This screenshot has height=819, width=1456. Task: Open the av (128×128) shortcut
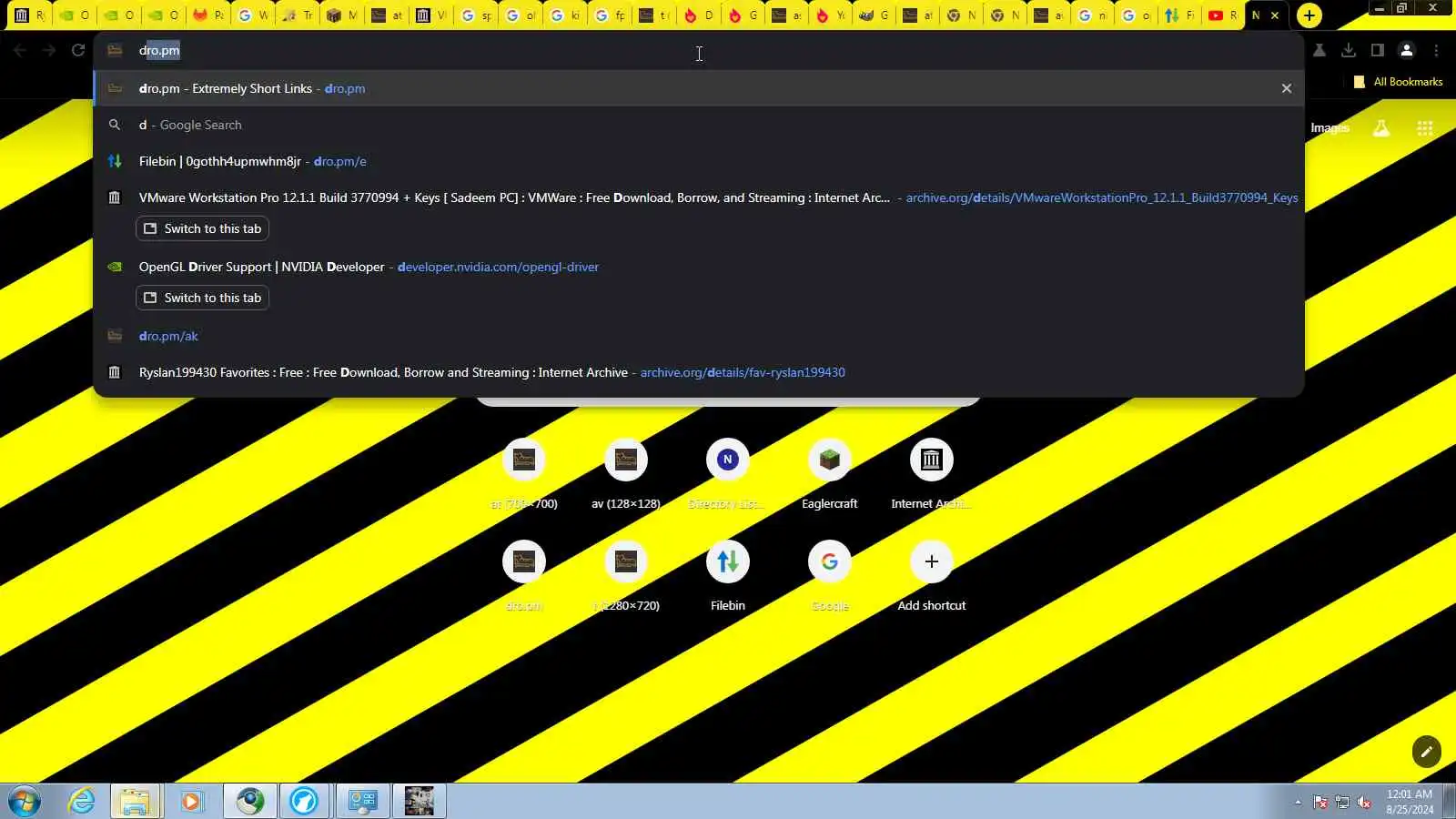pos(626,475)
